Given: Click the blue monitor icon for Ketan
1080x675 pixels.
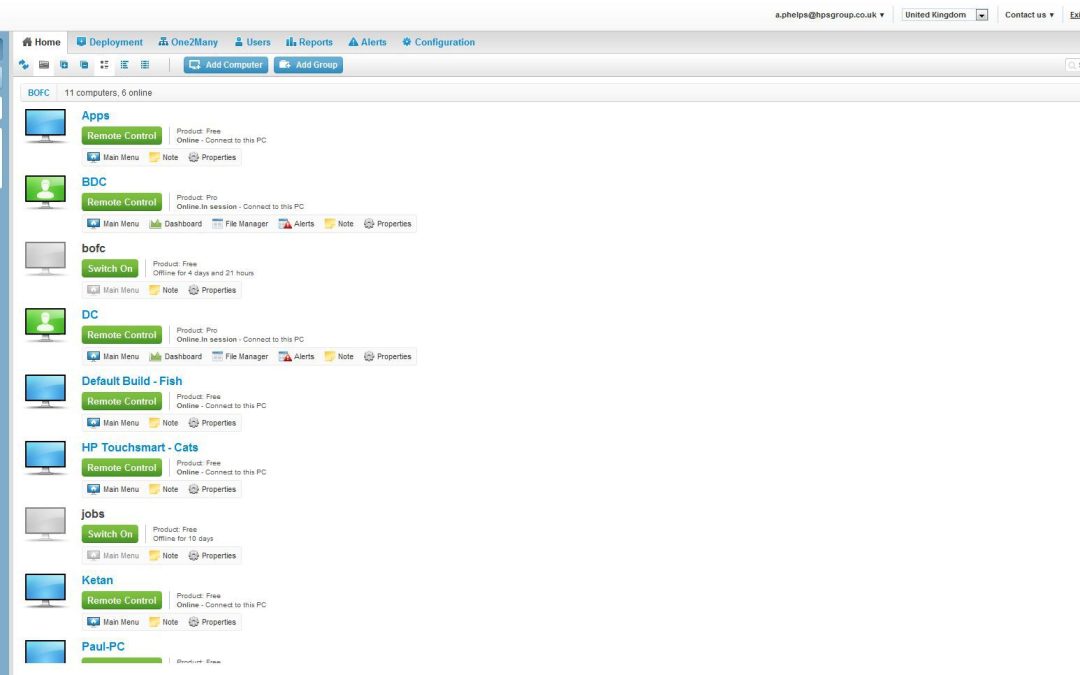Looking at the screenshot, I should 45,590.
